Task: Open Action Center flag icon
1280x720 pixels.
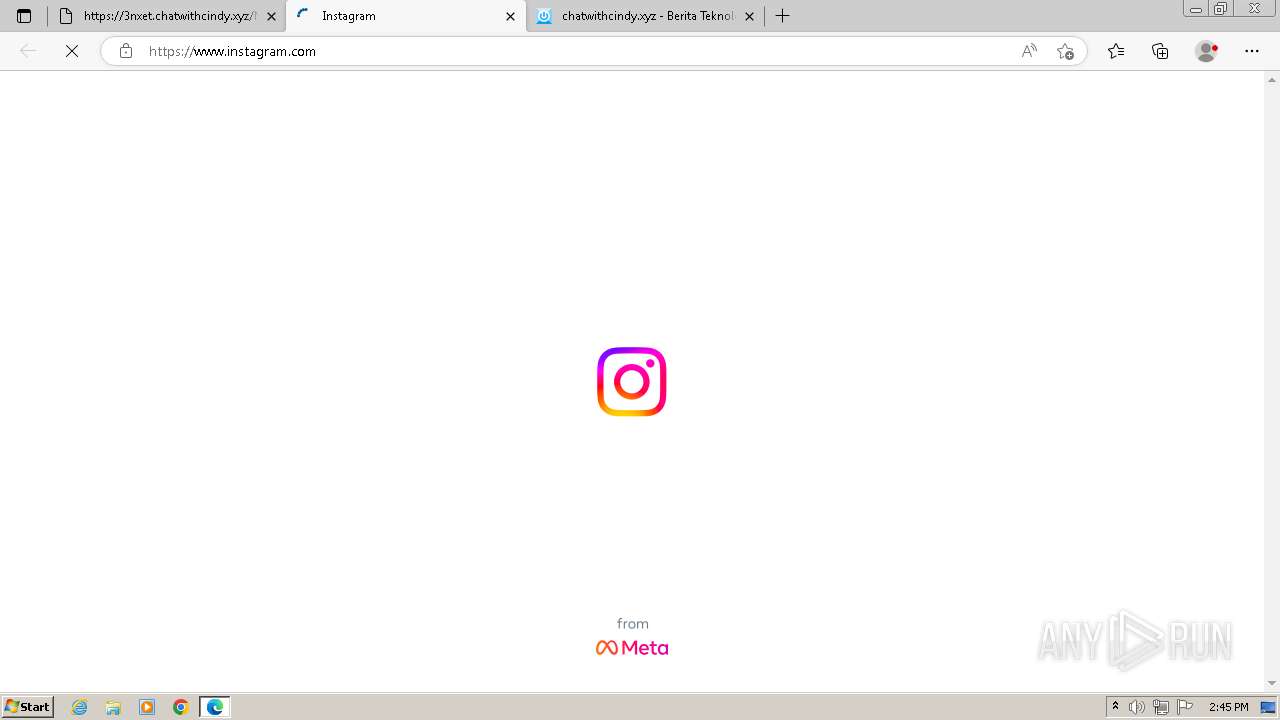Action: [1185, 707]
